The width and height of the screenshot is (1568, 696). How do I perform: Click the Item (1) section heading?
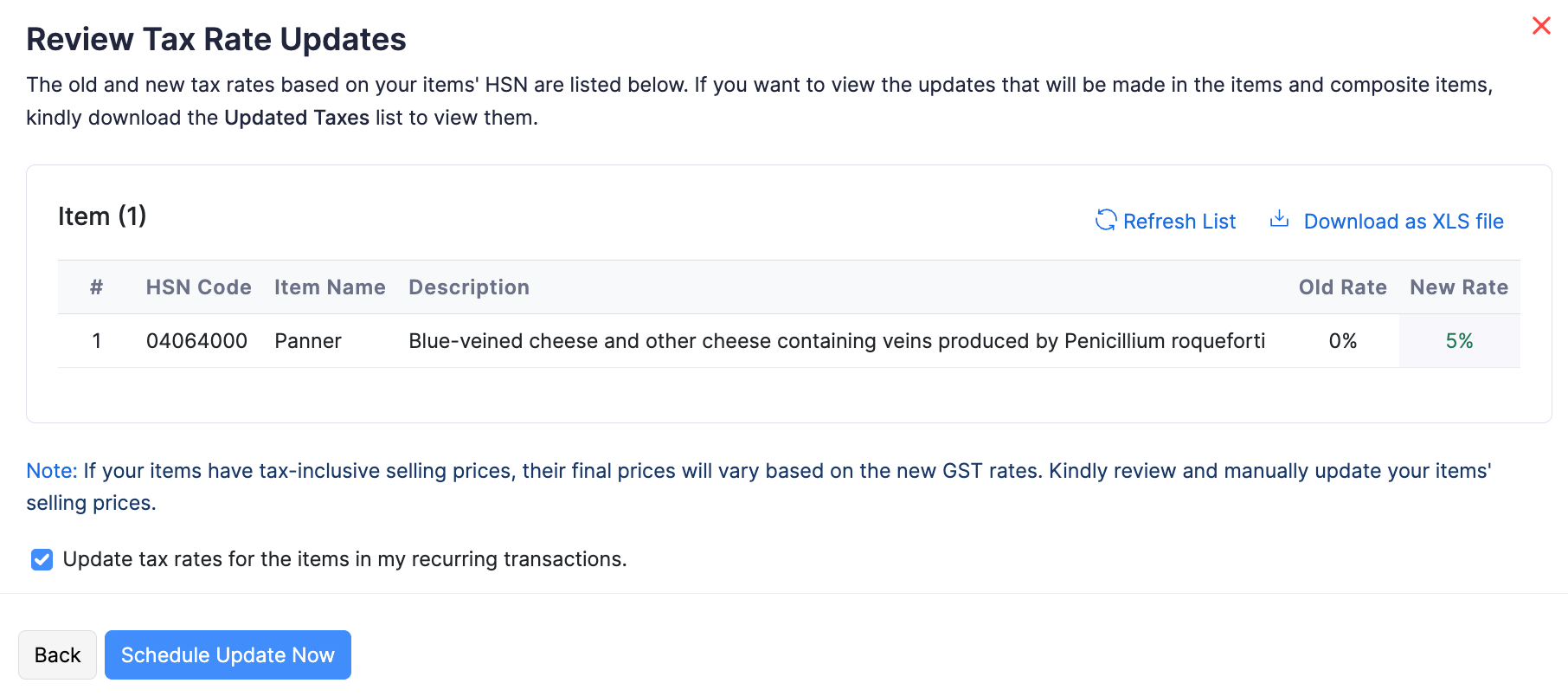click(x=101, y=216)
